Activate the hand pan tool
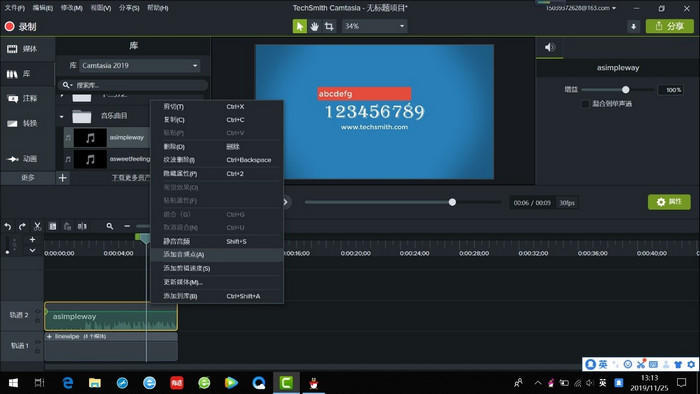Viewport: 700px width, 394px height. (x=315, y=26)
